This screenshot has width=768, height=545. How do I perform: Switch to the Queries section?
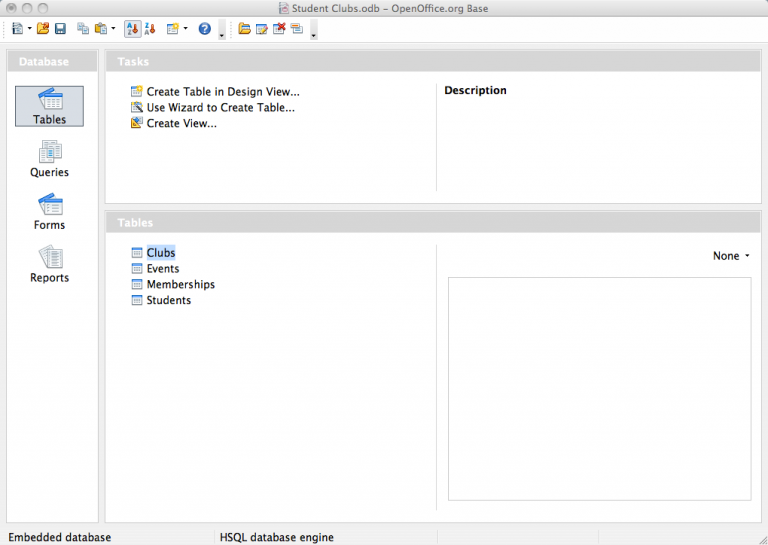point(49,159)
